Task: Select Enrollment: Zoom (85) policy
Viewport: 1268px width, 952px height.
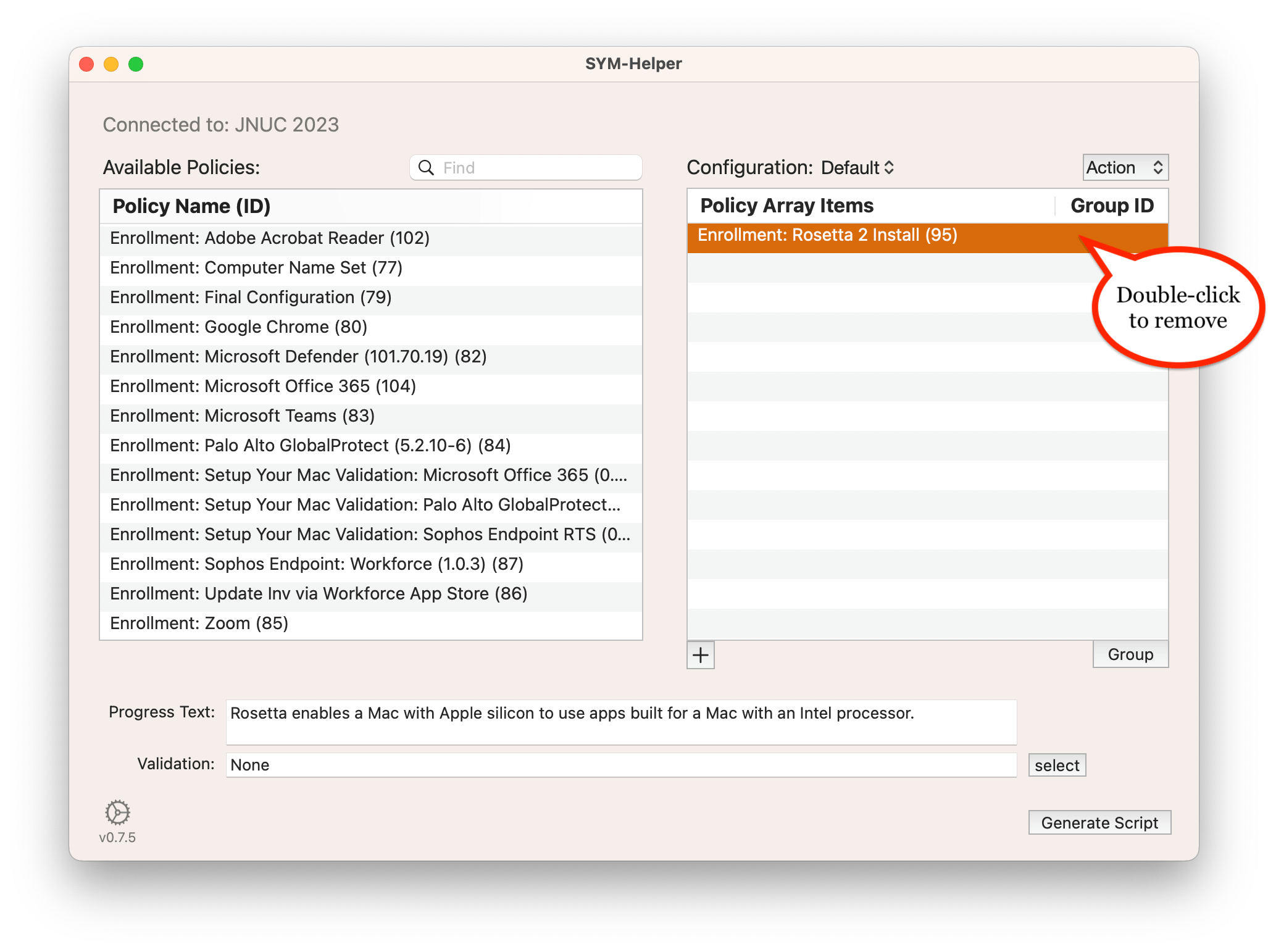Action: point(199,624)
